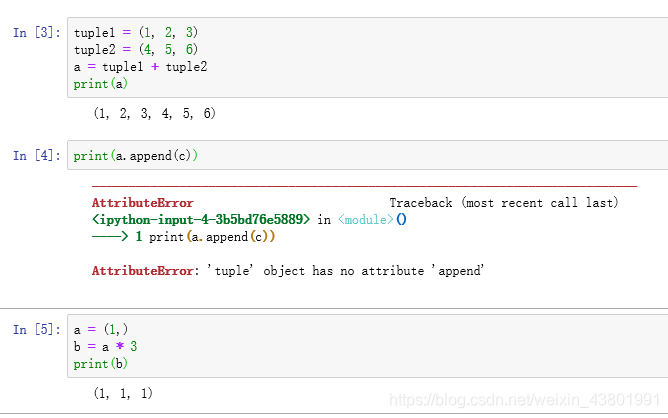668x418 pixels.
Task: Click the 'ipython-input-4-3b5bd76e5889' text
Action: [x=201, y=219]
